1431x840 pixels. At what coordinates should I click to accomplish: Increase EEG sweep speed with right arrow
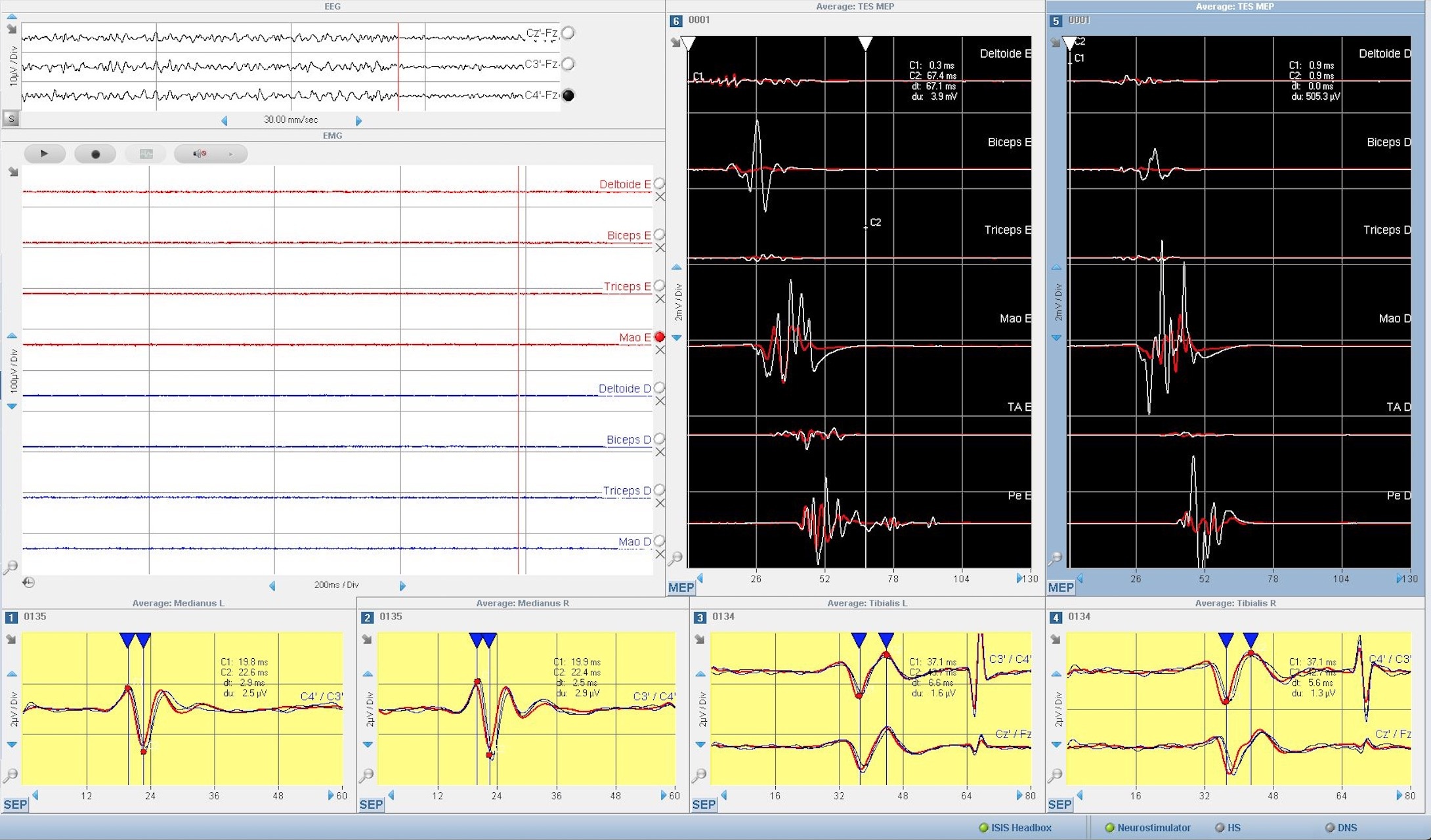[x=358, y=121]
